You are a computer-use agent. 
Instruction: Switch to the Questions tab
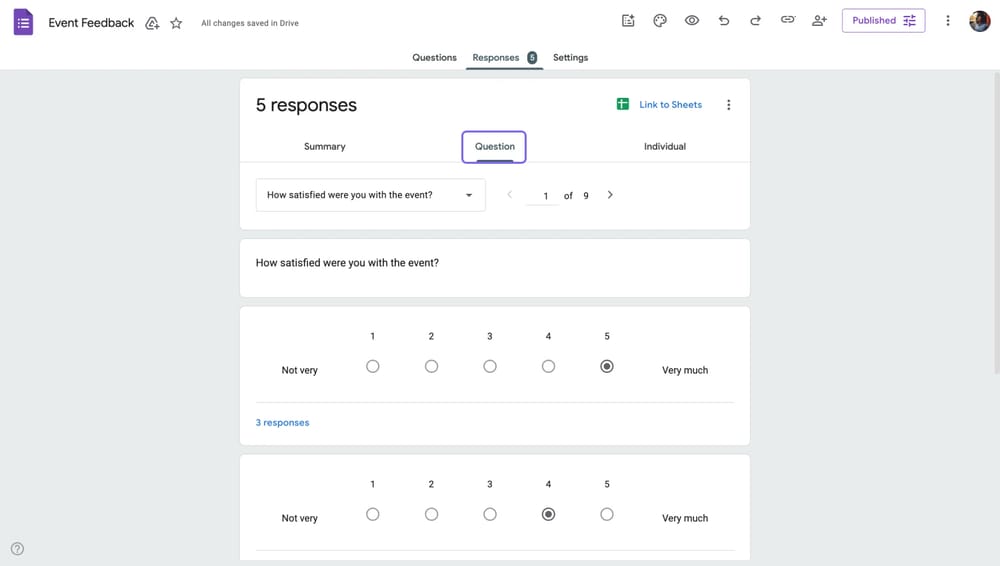coord(434,57)
